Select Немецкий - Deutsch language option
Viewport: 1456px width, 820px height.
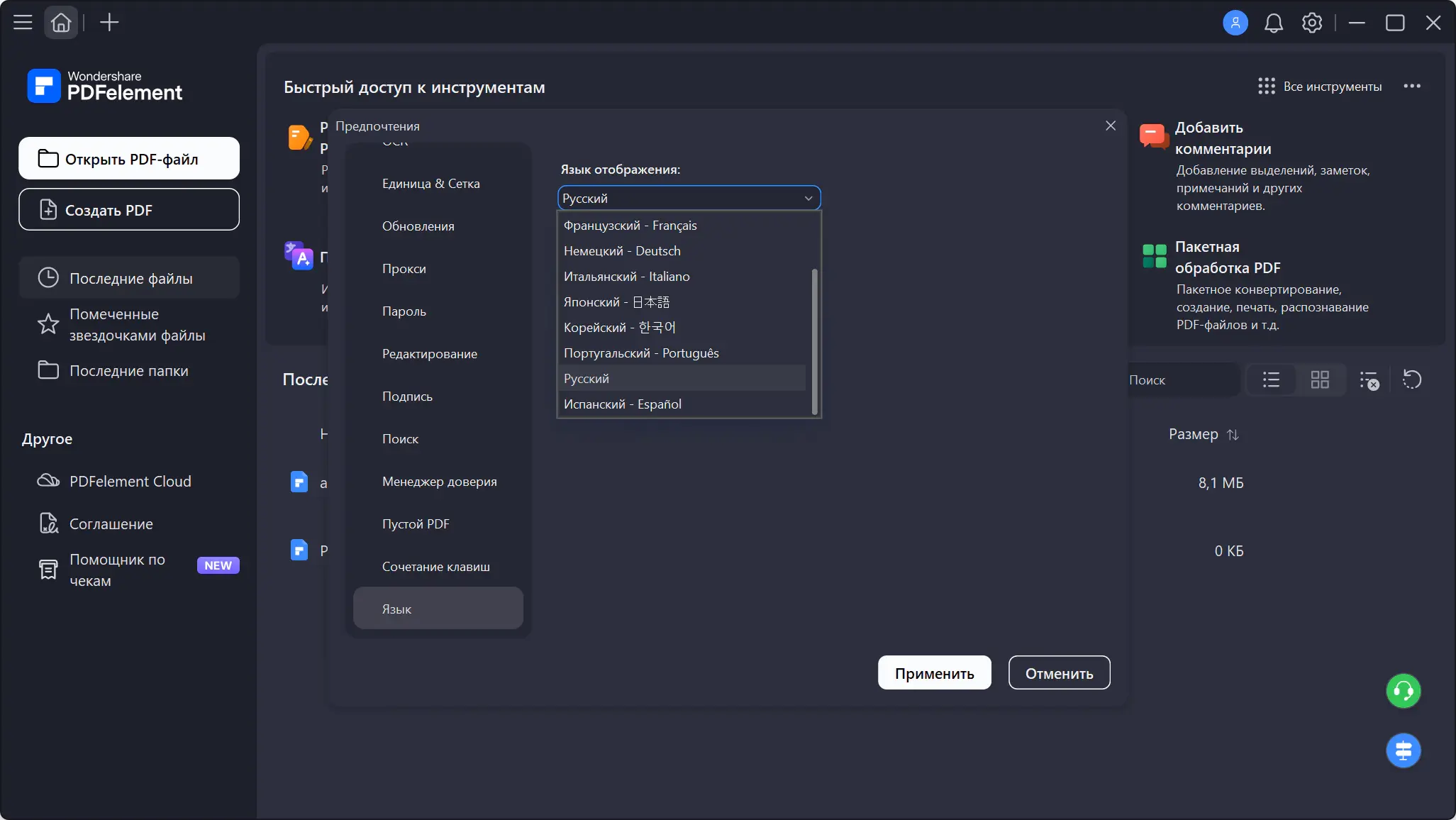[622, 251]
